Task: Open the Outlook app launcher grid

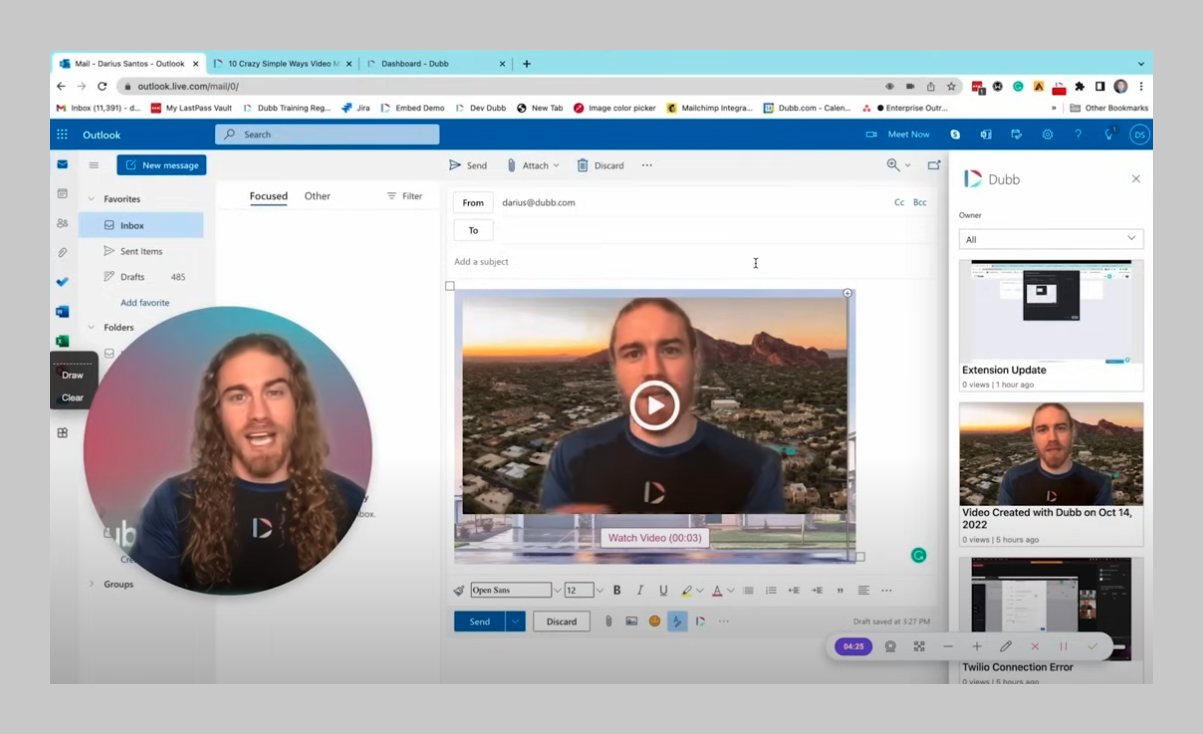Action: click(62, 135)
